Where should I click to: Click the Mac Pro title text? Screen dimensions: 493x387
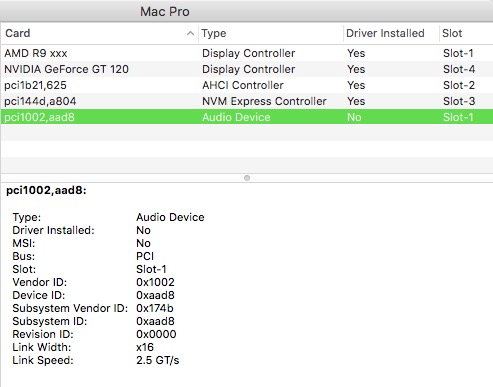pyautogui.click(x=165, y=12)
